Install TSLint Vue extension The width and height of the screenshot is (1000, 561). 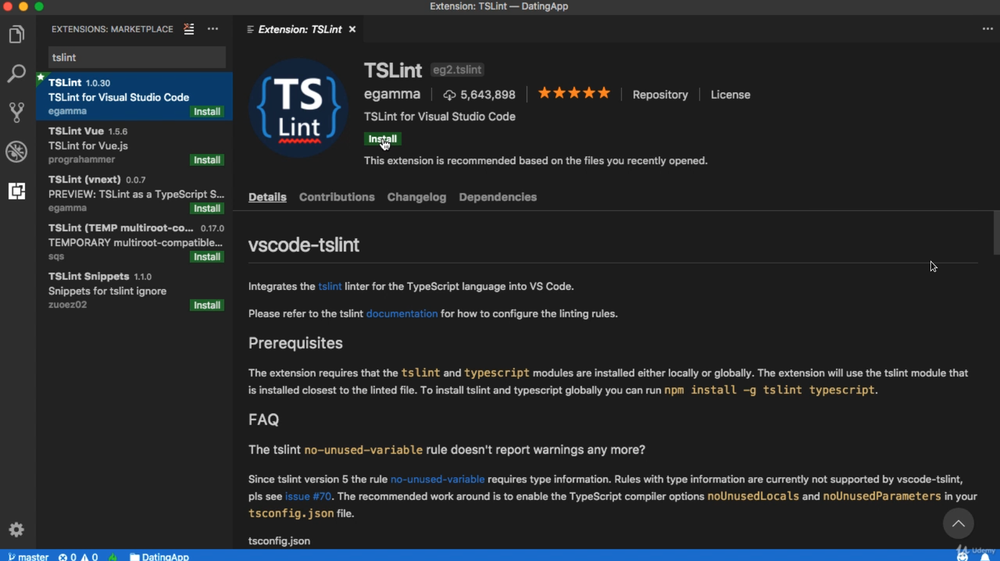207,160
